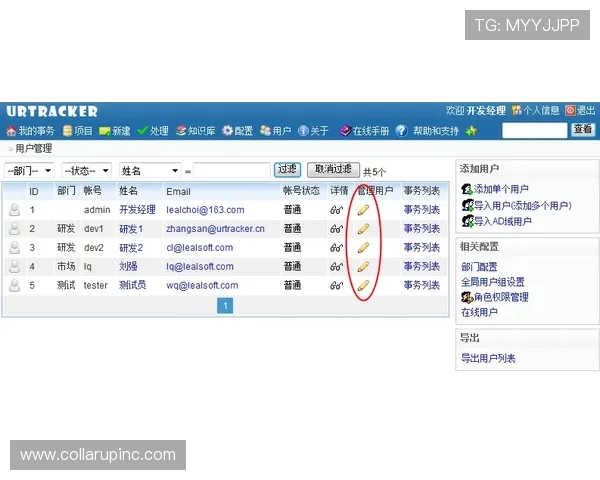Open 在线用户 online users
This screenshot has height=480, width=600.
pos(479,312)
